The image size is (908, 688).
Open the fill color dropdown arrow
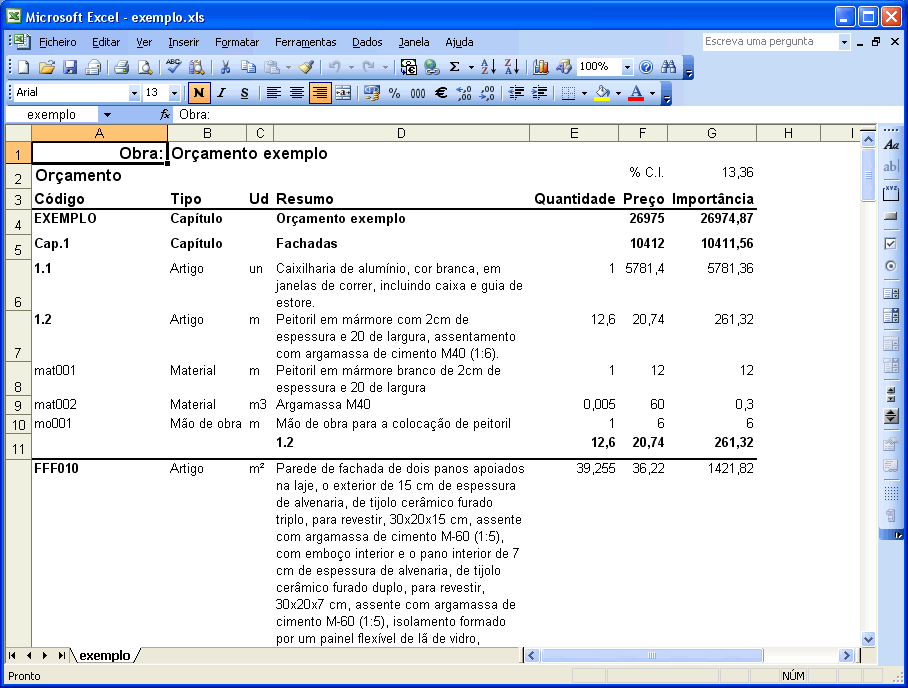pos(618,93)
